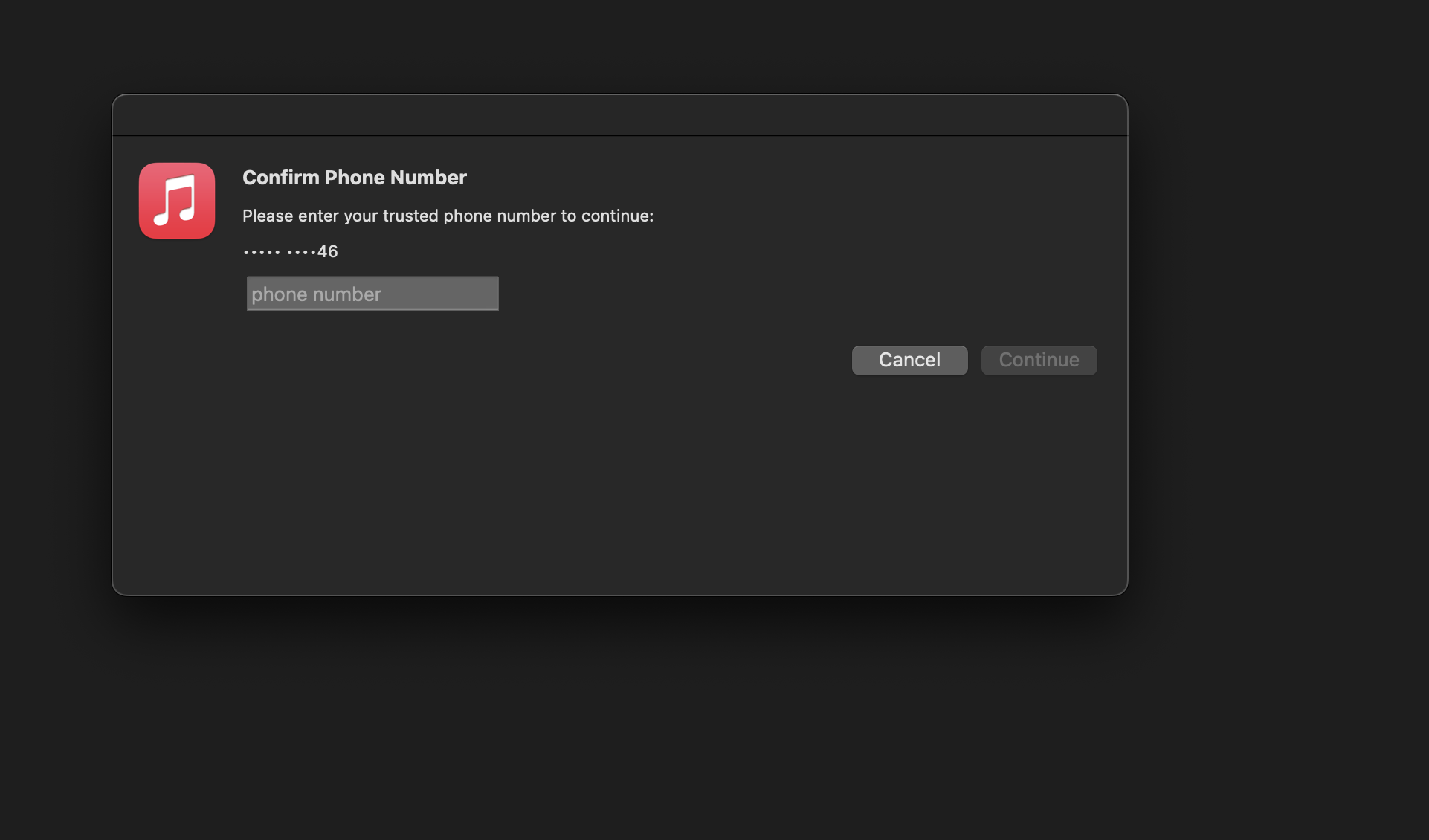Image resolution: width=1429 pixels, height=840 pixels.
Task: Click the word 'Please' in the prompt
Action: 268,216
